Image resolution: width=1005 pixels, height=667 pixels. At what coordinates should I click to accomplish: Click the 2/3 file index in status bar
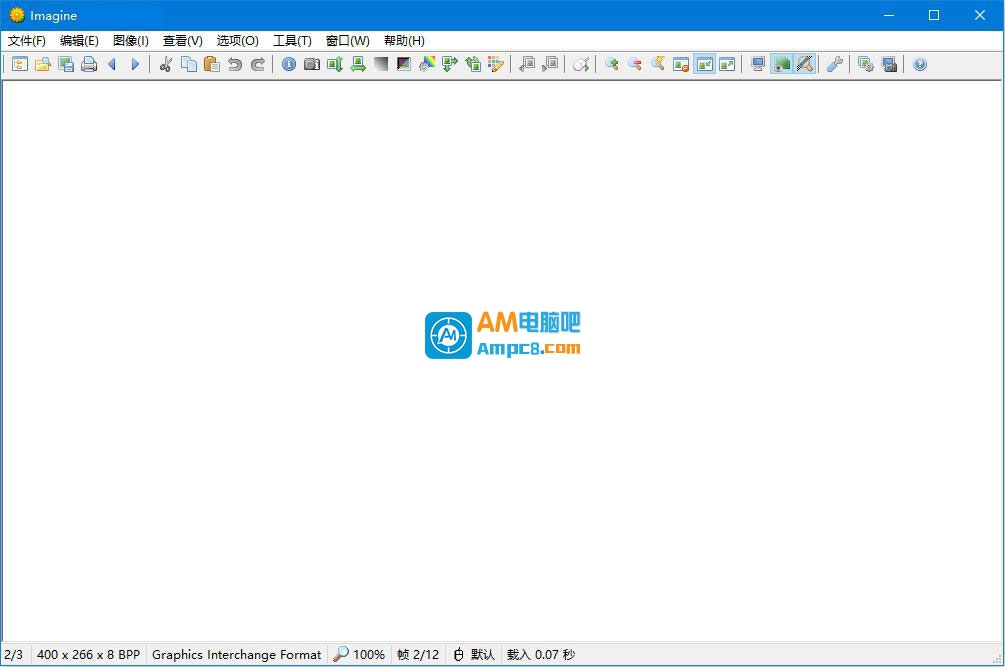point(13,655)
